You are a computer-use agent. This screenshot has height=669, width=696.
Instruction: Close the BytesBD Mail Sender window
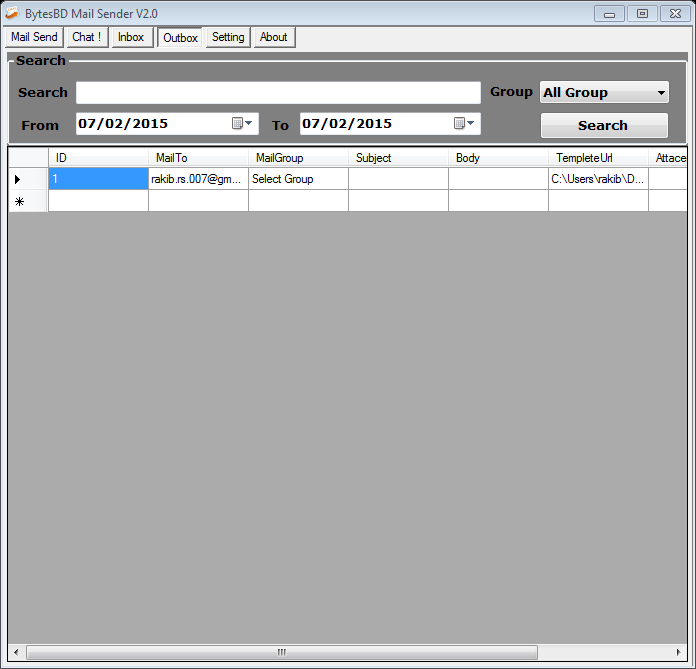point(675,14)
